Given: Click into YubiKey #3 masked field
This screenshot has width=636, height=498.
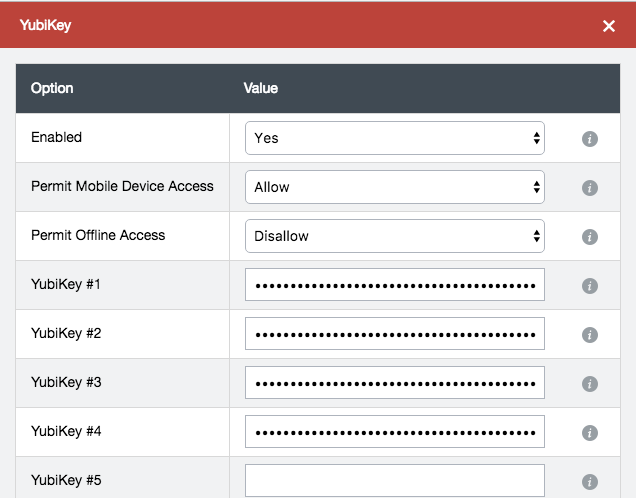Looking at the screenshot, I should pyautogui.click(x=395, y=383).
